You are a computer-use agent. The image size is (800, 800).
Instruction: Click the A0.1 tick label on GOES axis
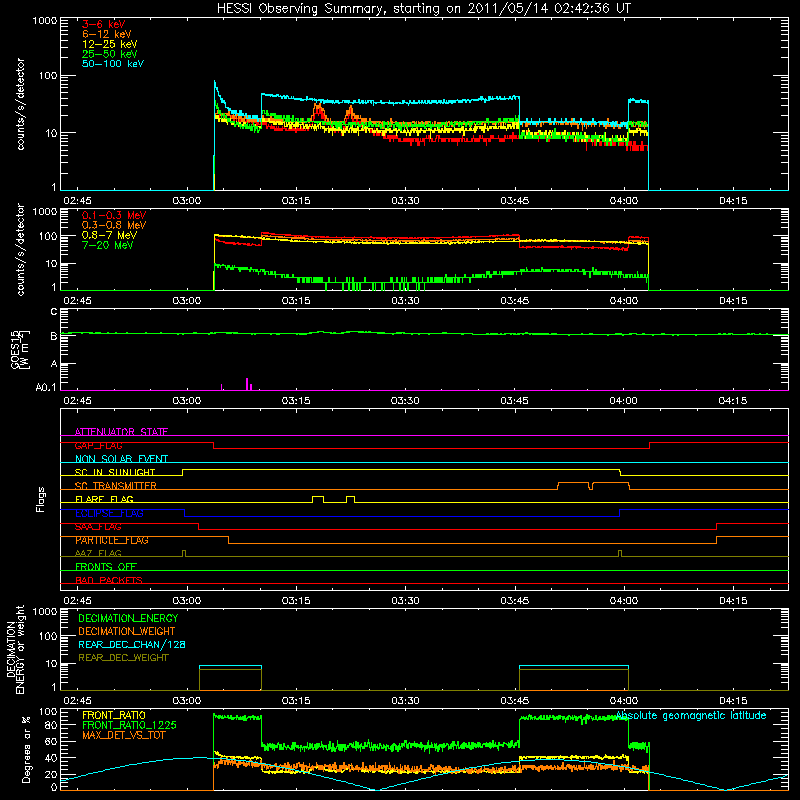pyautogui.click(x=46, y=387)
